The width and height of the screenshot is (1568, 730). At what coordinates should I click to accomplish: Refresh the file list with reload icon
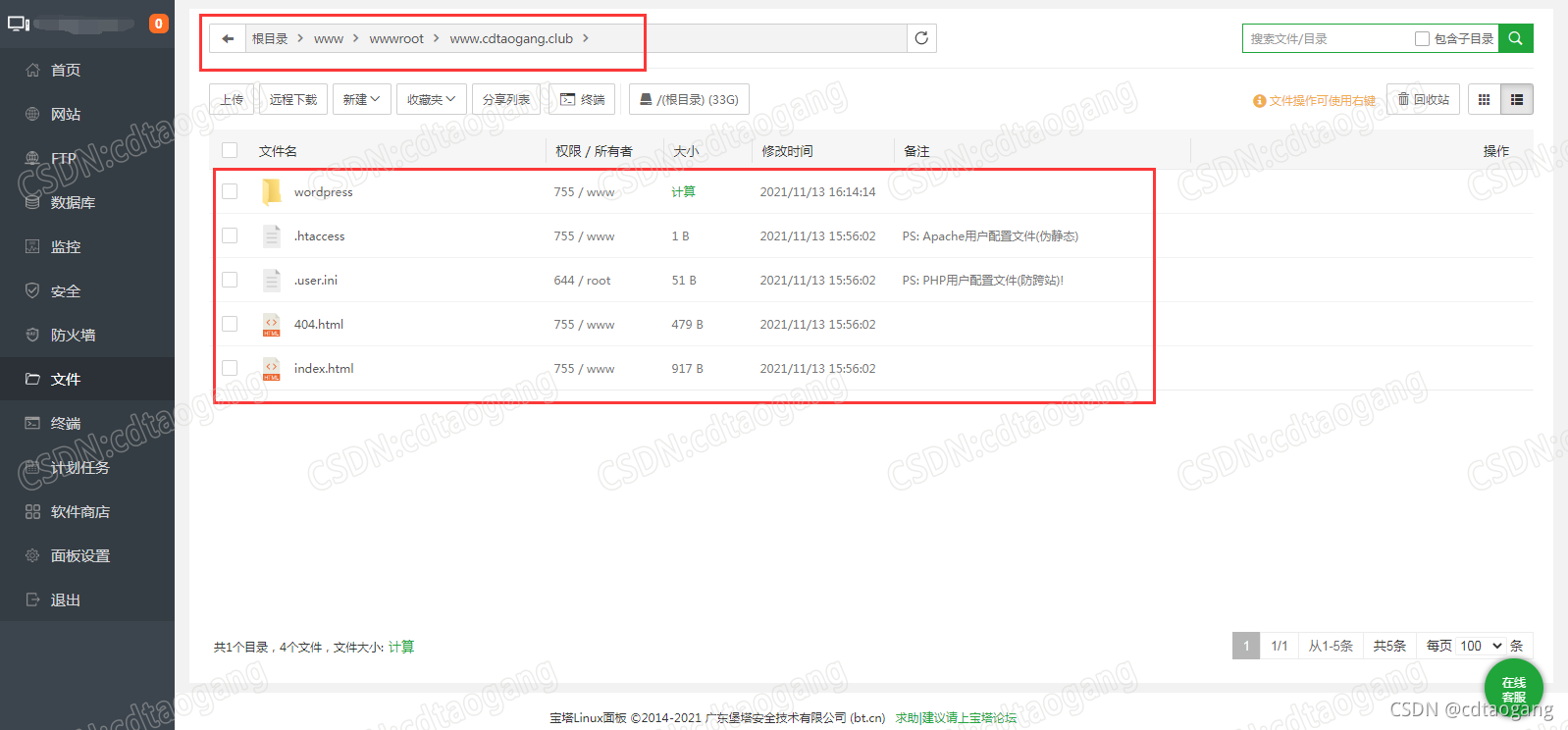(x=921, y=38)
